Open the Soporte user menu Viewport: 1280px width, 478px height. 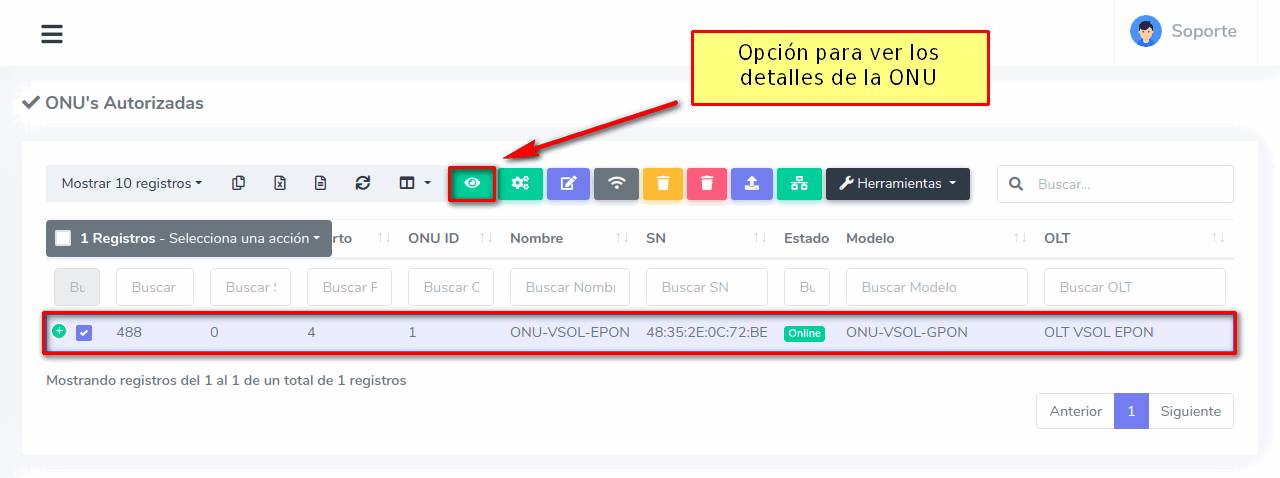click(1184, 31)
